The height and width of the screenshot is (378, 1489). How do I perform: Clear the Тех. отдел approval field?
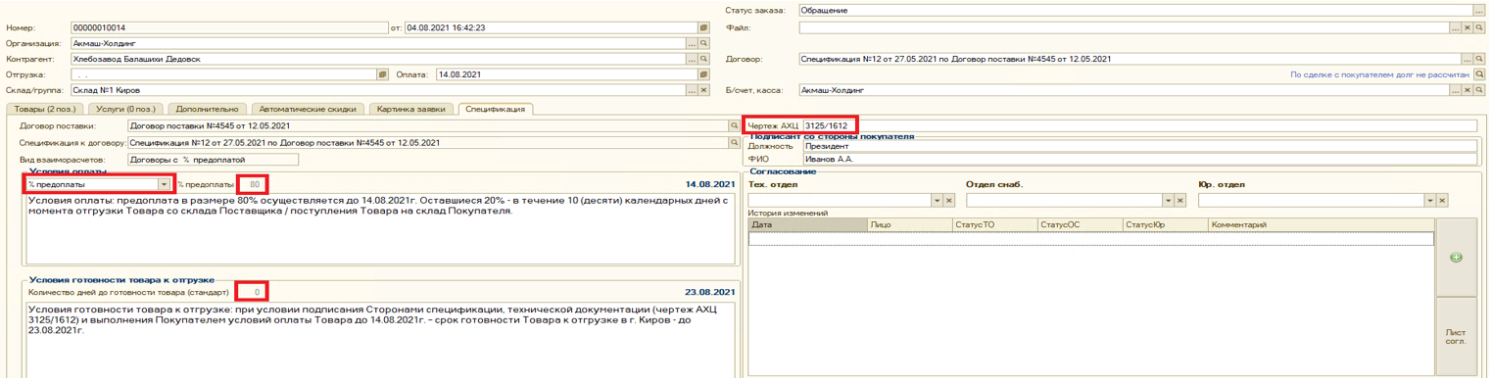(x=949, y=201)
